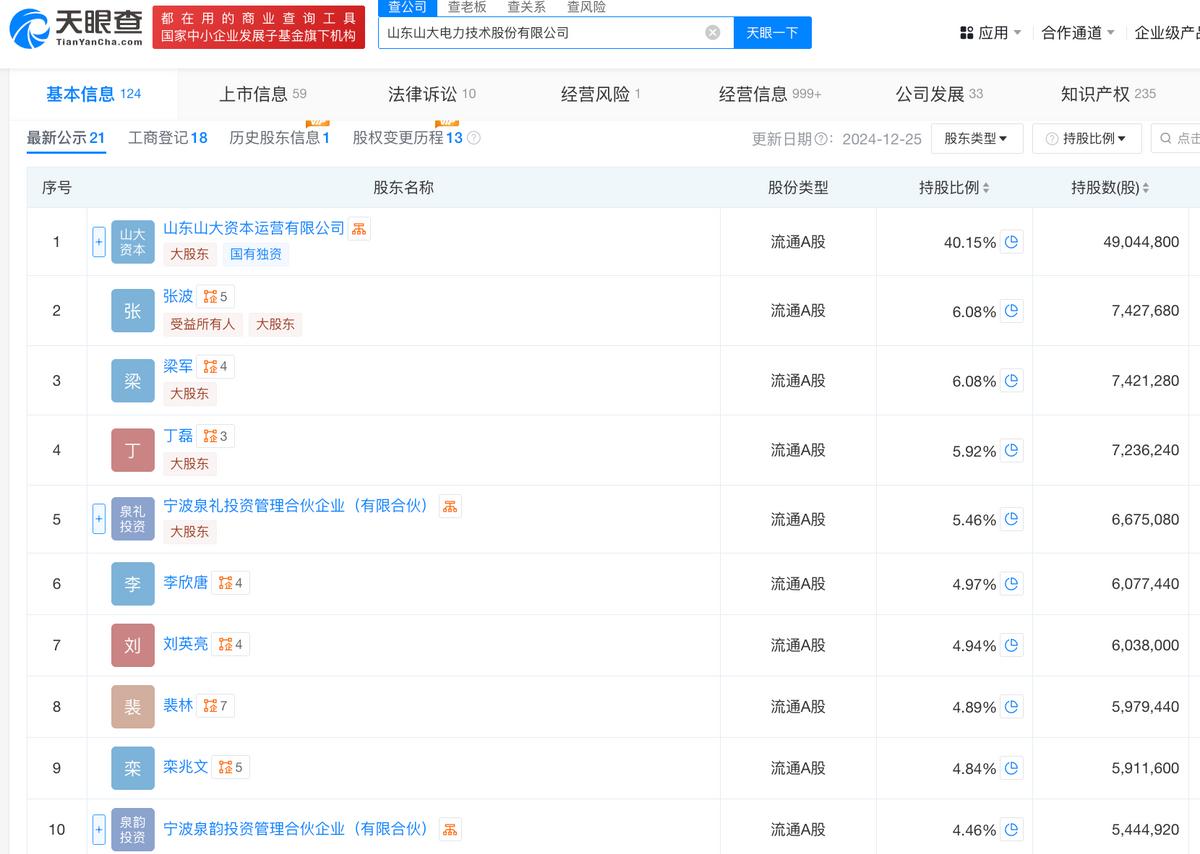This screenshot has height=854, width=1200.
Task: Sort by 持股数(股) column header
Action: (x=1110, y=187)
